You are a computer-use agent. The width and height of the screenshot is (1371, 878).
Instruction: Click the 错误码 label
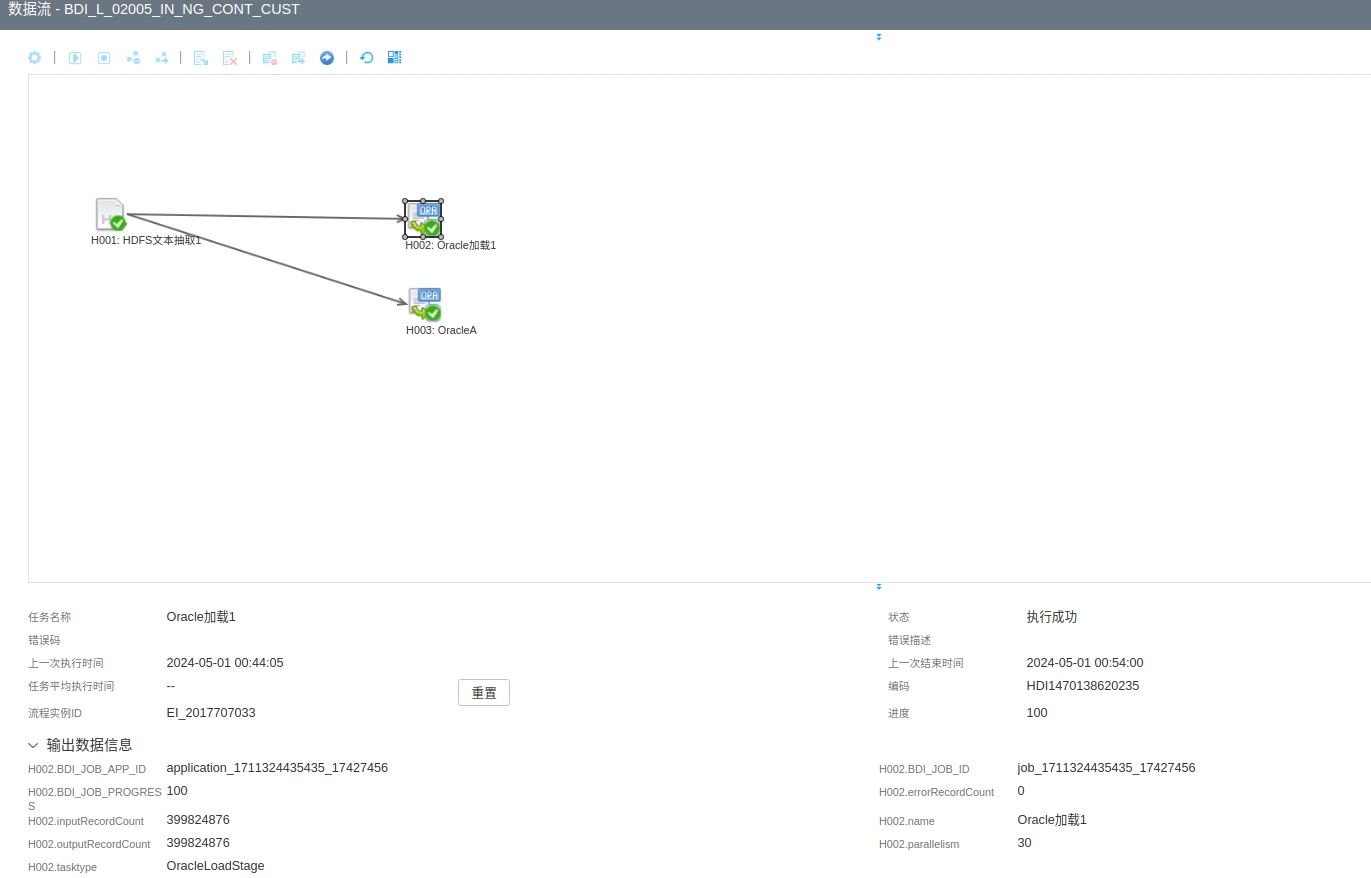click(x=44, y=641)
